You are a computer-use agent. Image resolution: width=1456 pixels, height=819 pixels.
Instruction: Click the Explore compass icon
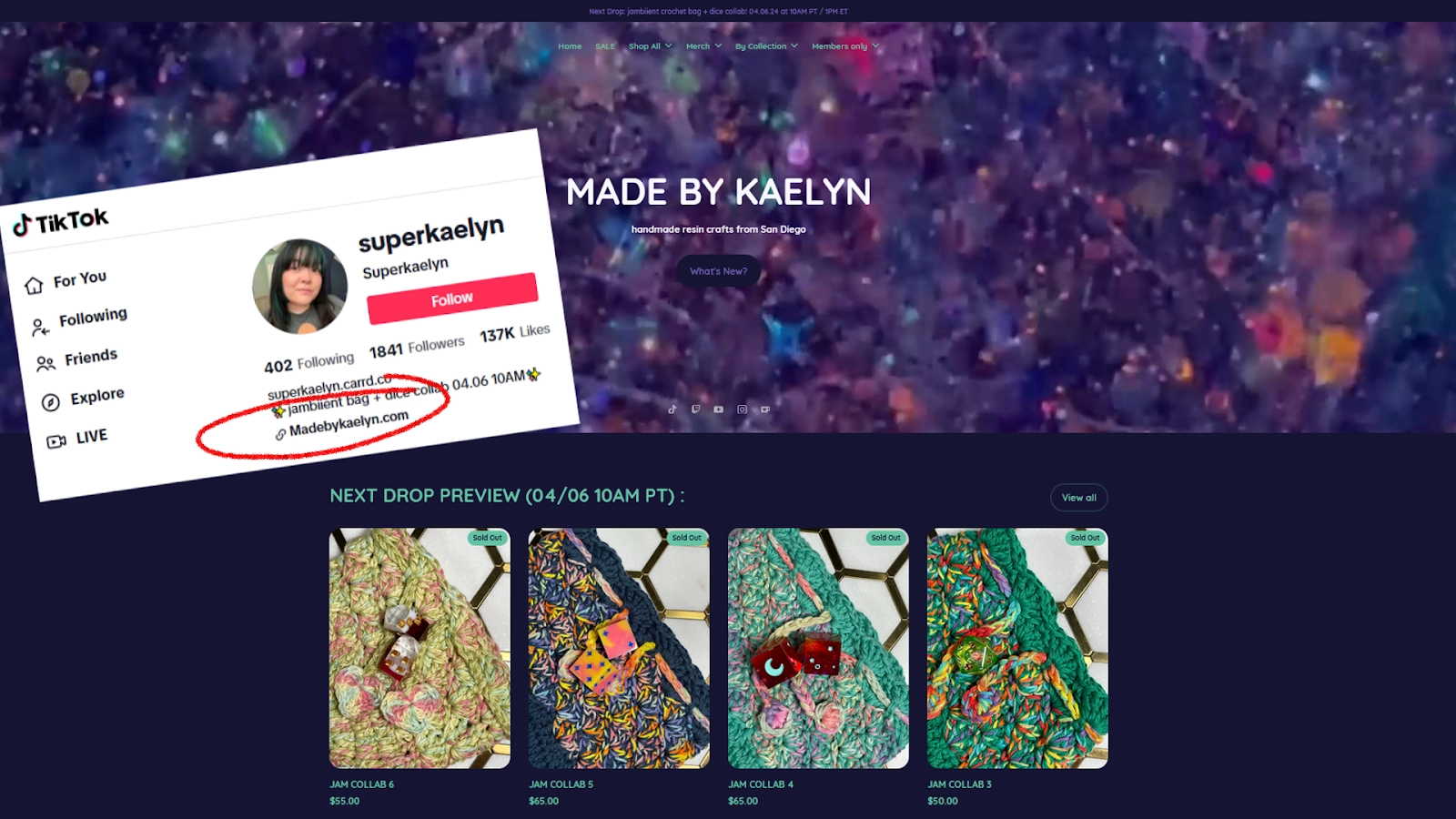(51, 402)
